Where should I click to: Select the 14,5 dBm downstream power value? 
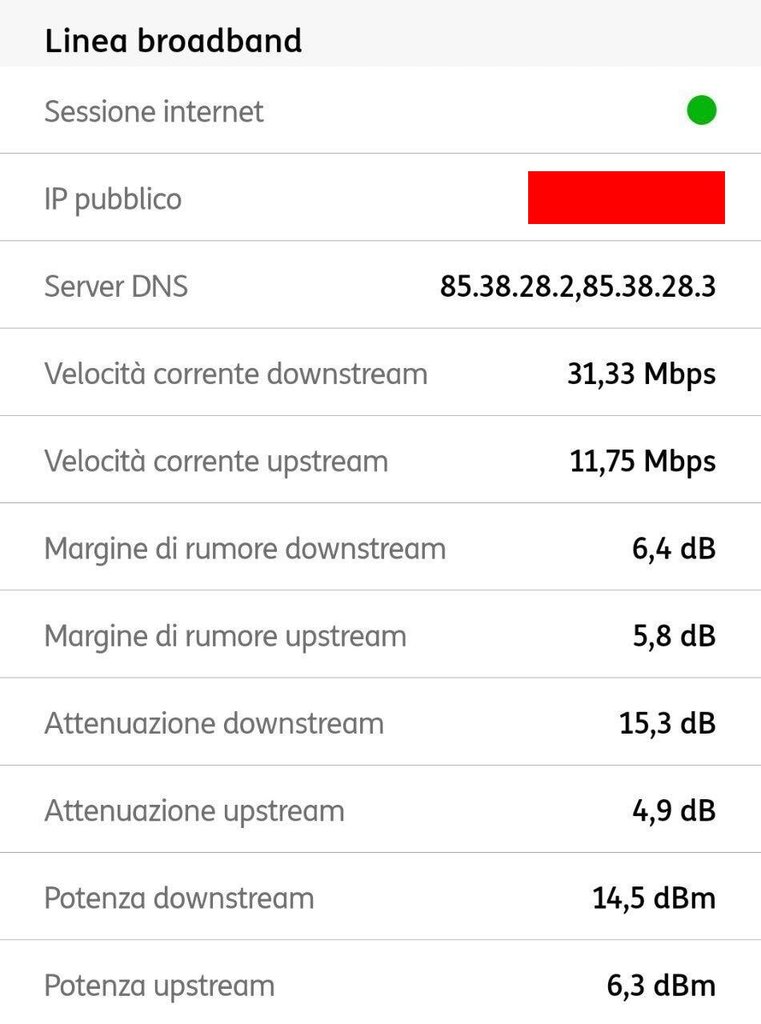(x=654, y=898)
